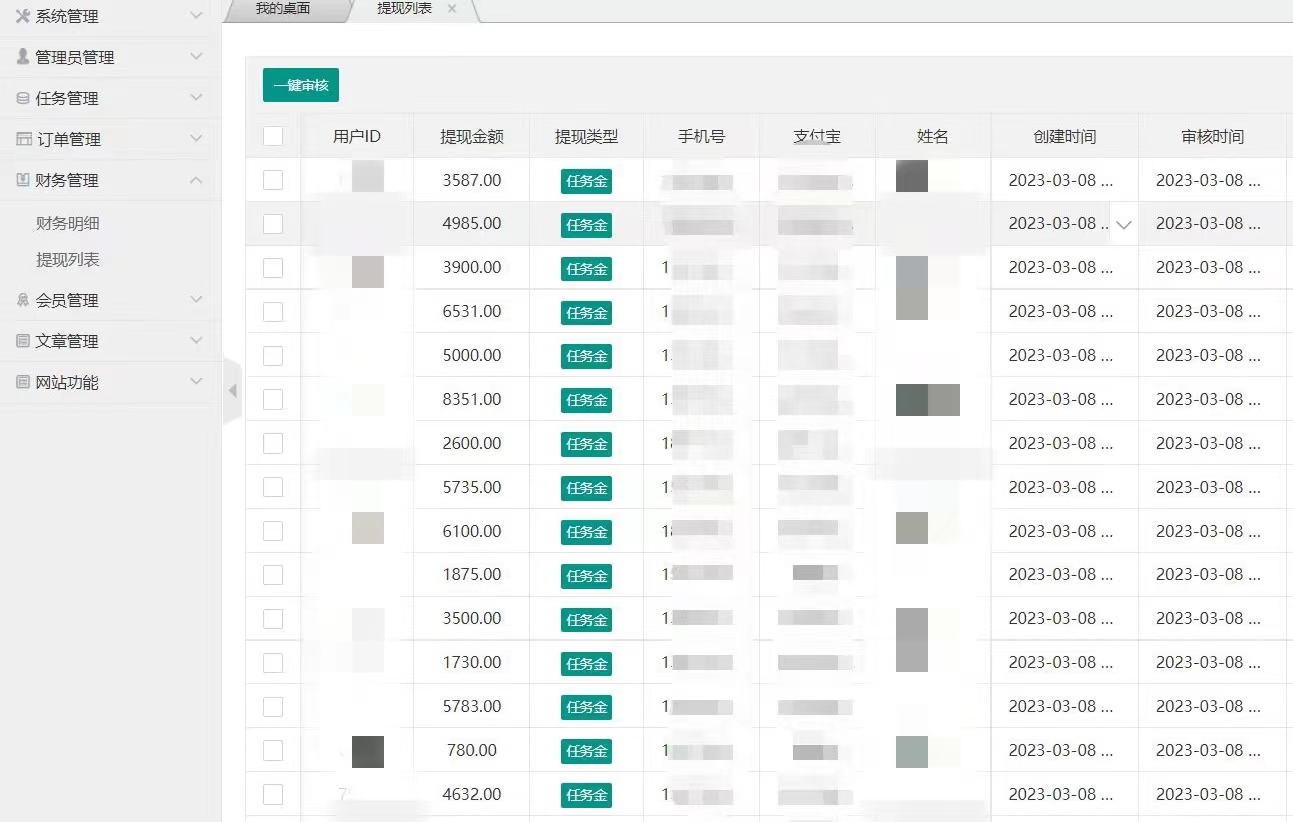Screen dimensions: 1293x822
Task: Close the 提现列表 tab
Action: (452, 9)
